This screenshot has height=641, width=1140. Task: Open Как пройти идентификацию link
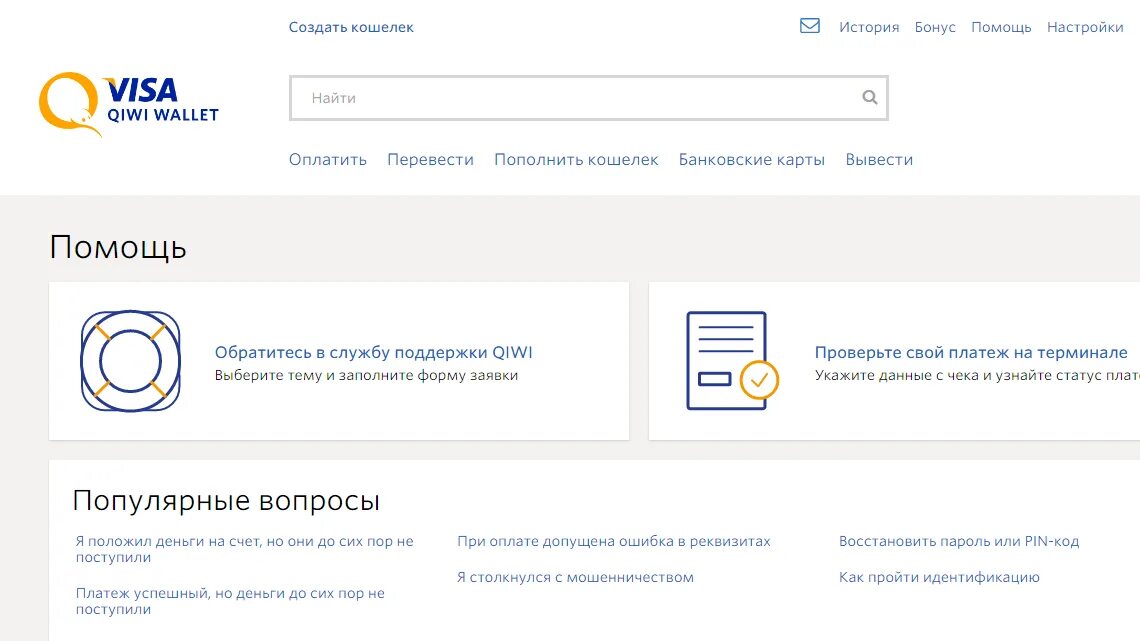point(939,578)
